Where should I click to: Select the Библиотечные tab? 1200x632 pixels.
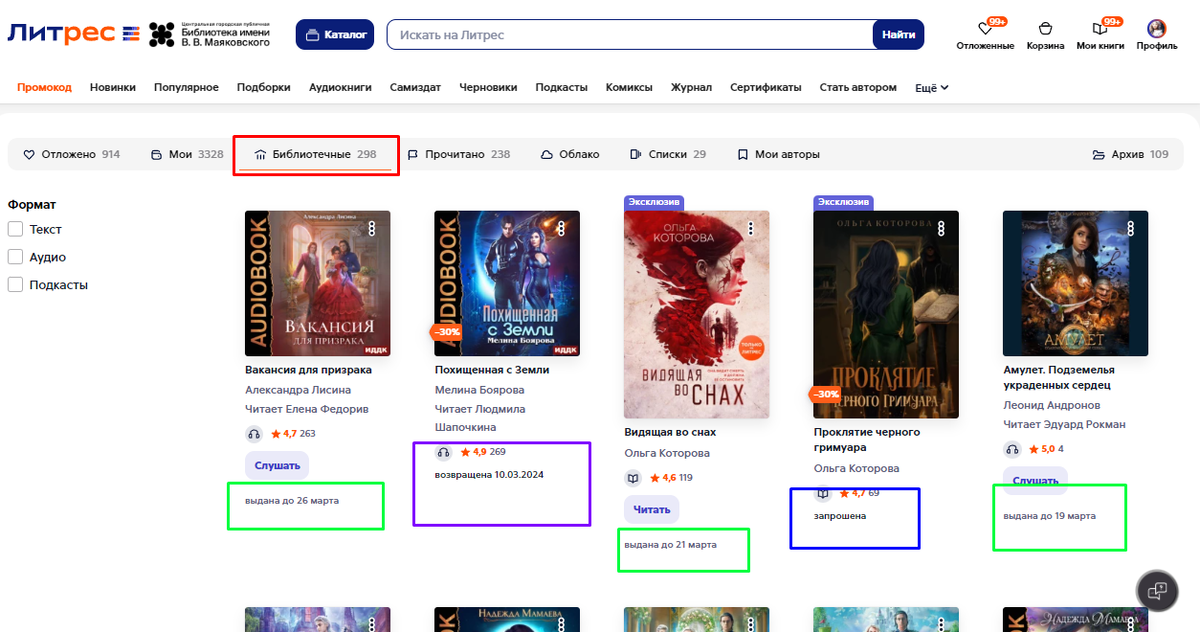point(316,155)
